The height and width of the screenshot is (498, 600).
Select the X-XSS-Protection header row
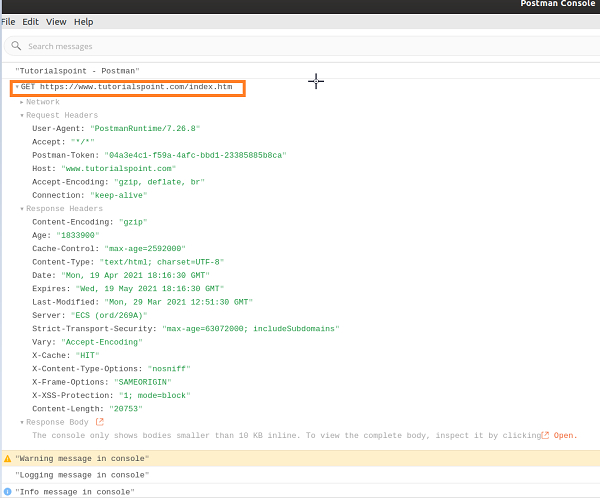[x=111, y=395]
